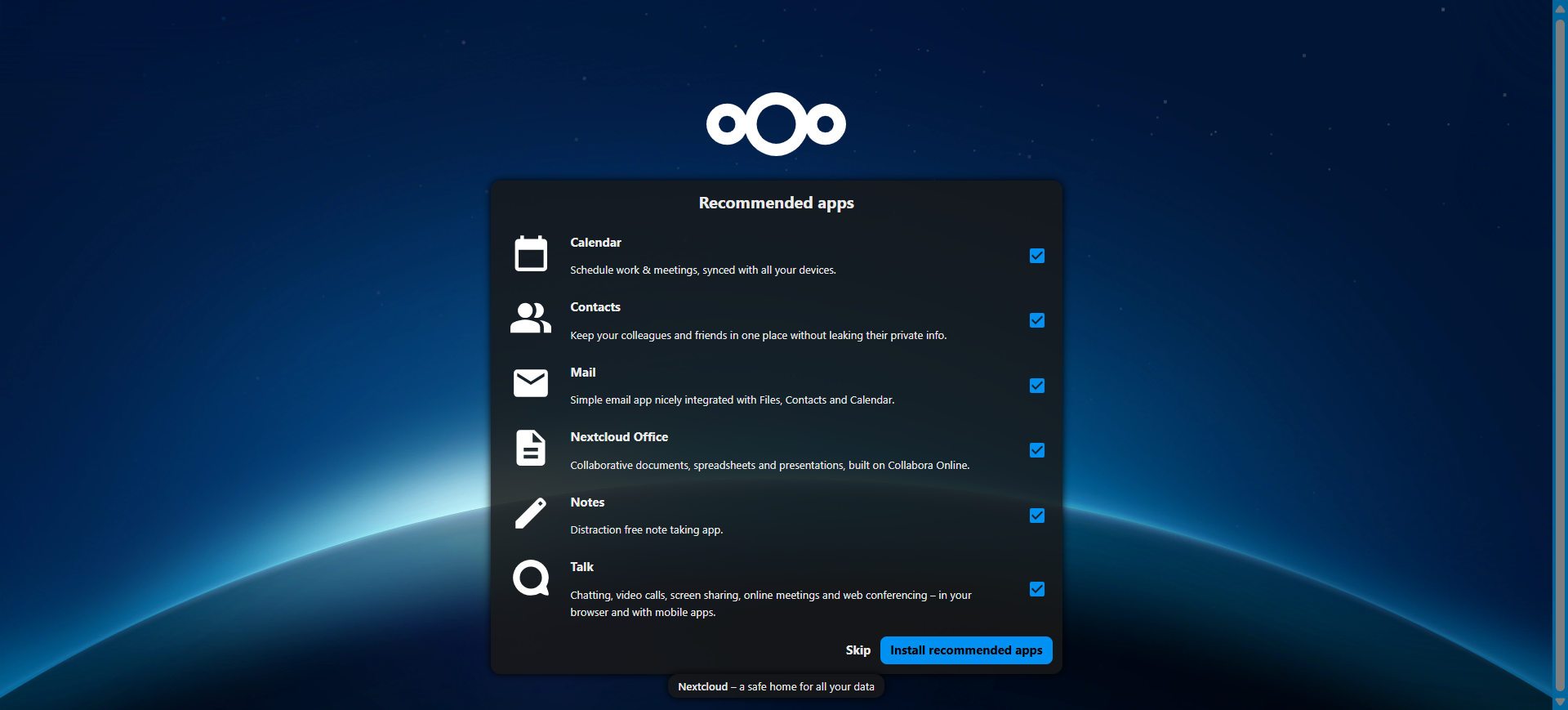The width and height of the screenshot is (1568, 710).
Task: Select the Talk app title
Action: click(x=581, y=567)
